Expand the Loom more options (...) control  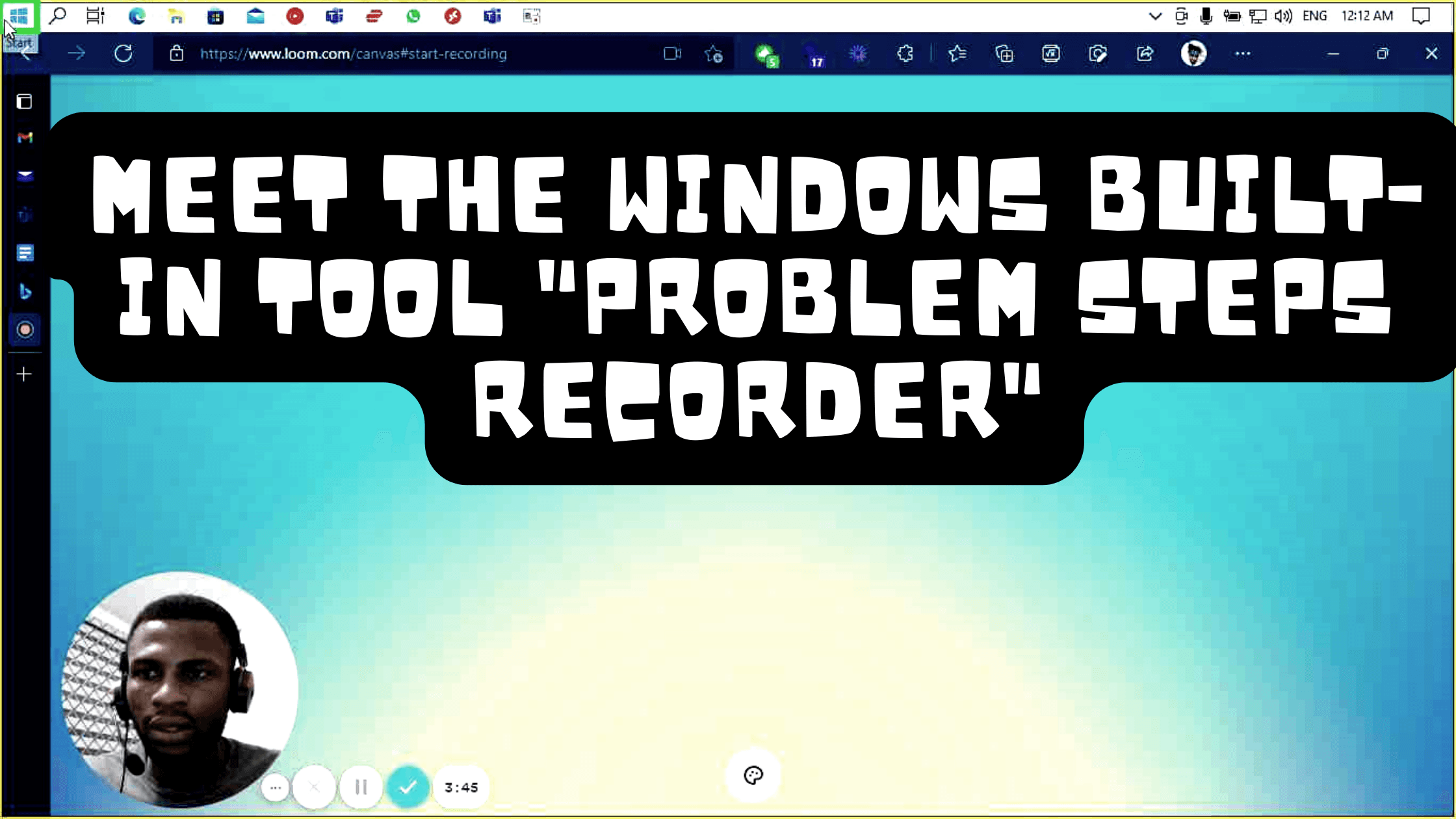pyautogui.click(x=276, y=787)
